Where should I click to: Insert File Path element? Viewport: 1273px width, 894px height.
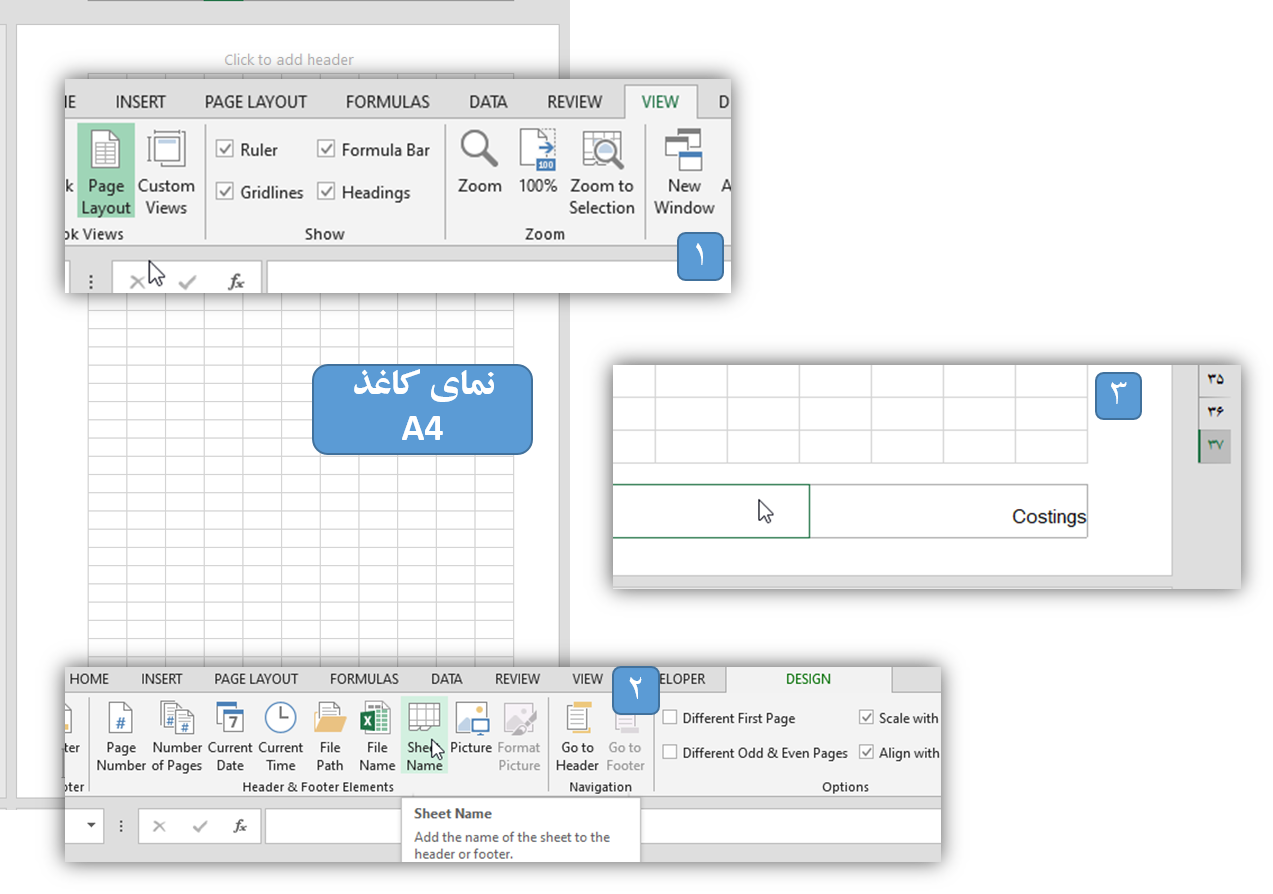(x=330, y=737)
